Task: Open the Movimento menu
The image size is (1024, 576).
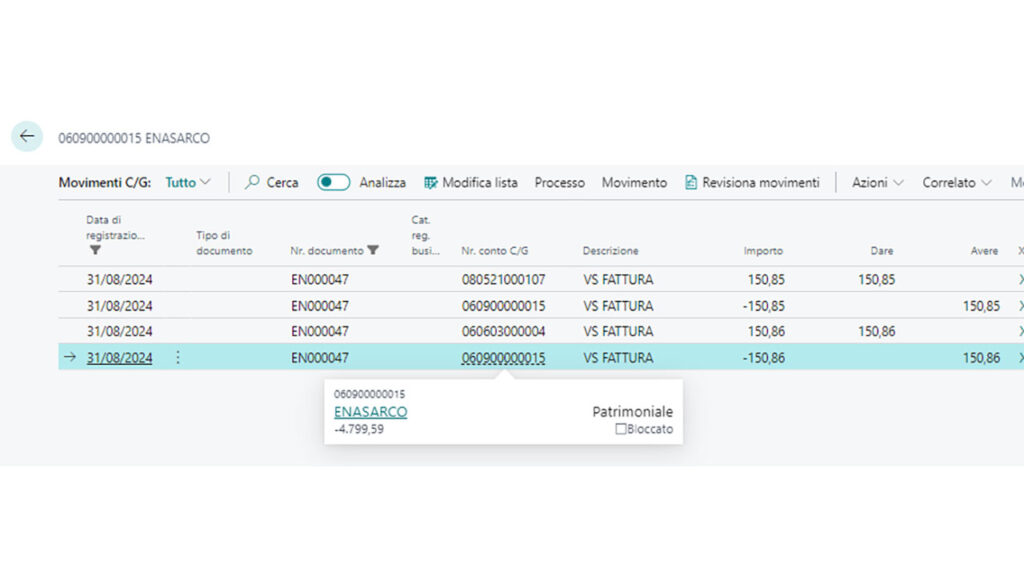Action: [634, 183]
